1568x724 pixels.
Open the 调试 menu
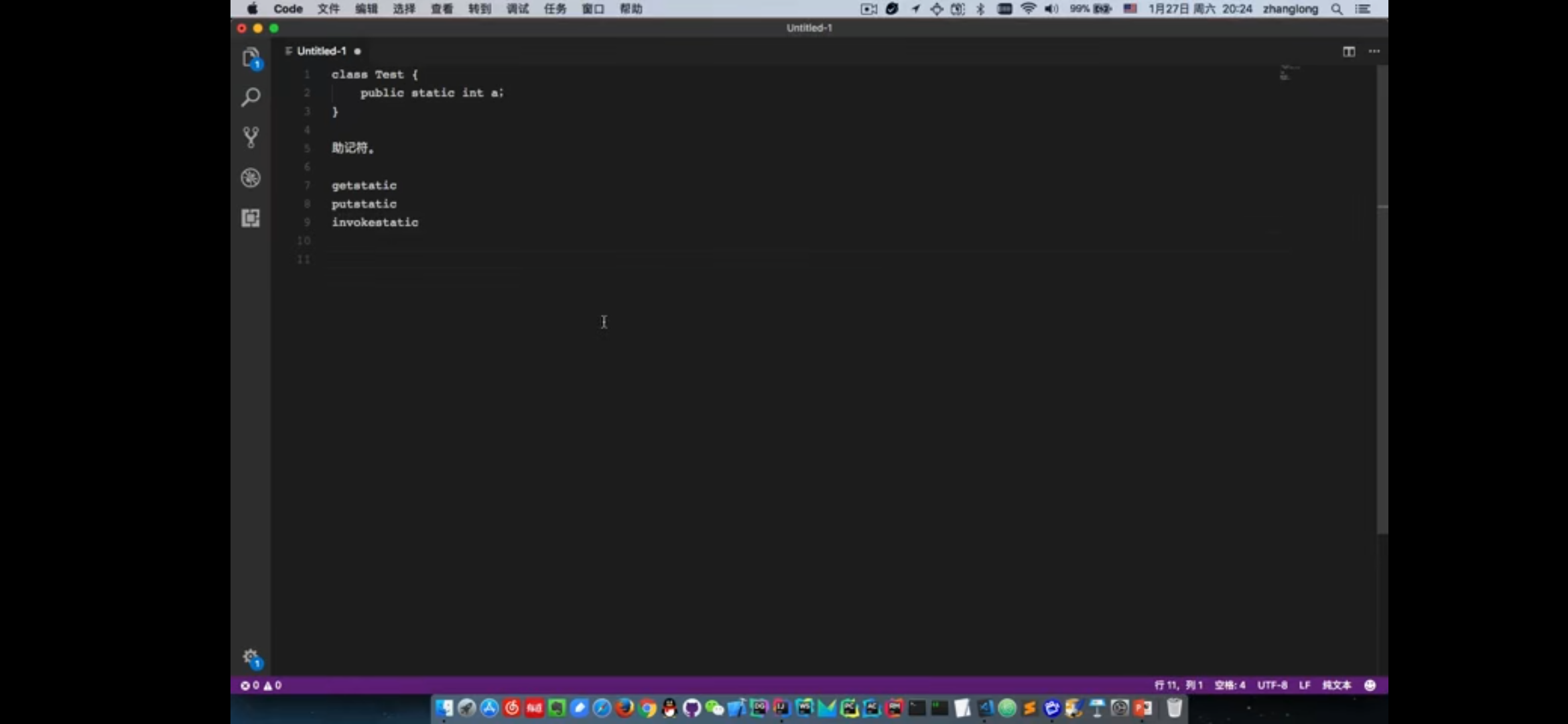(x=517, y=9)
